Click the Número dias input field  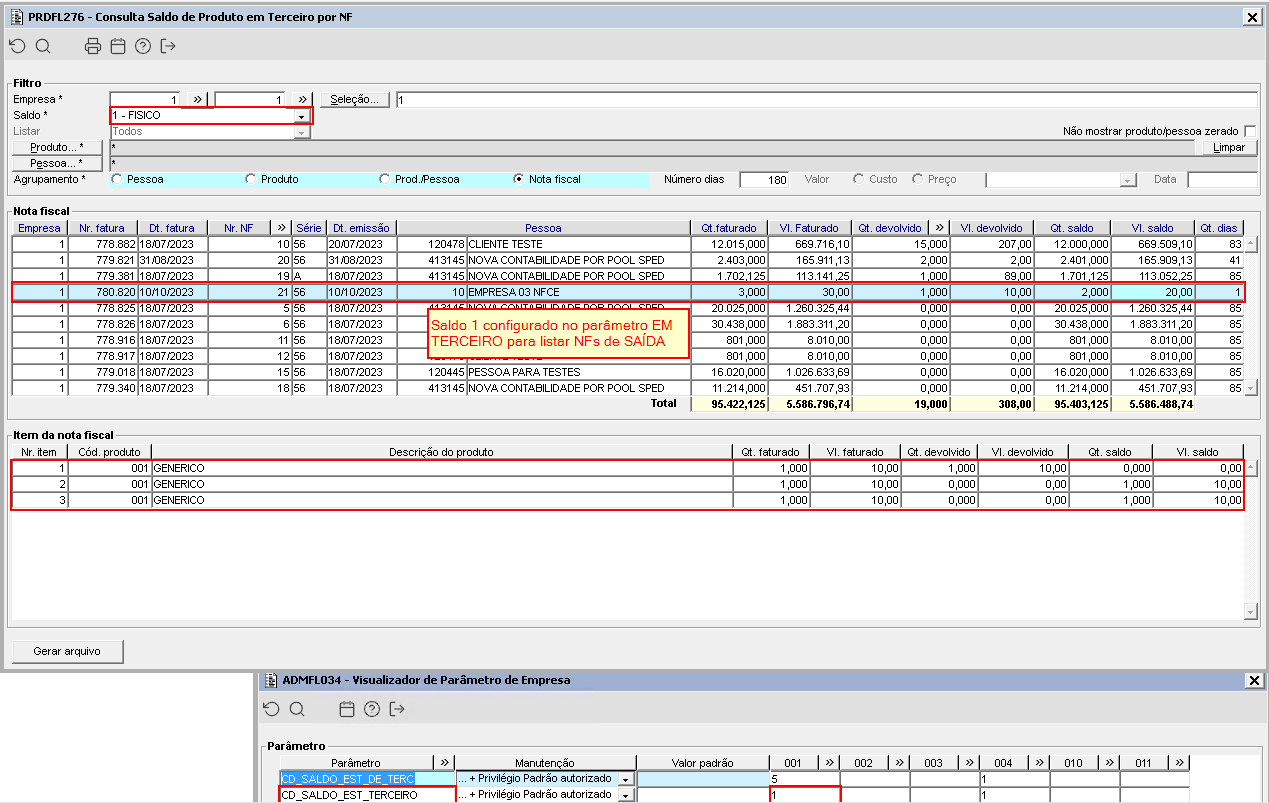[765, 180]
